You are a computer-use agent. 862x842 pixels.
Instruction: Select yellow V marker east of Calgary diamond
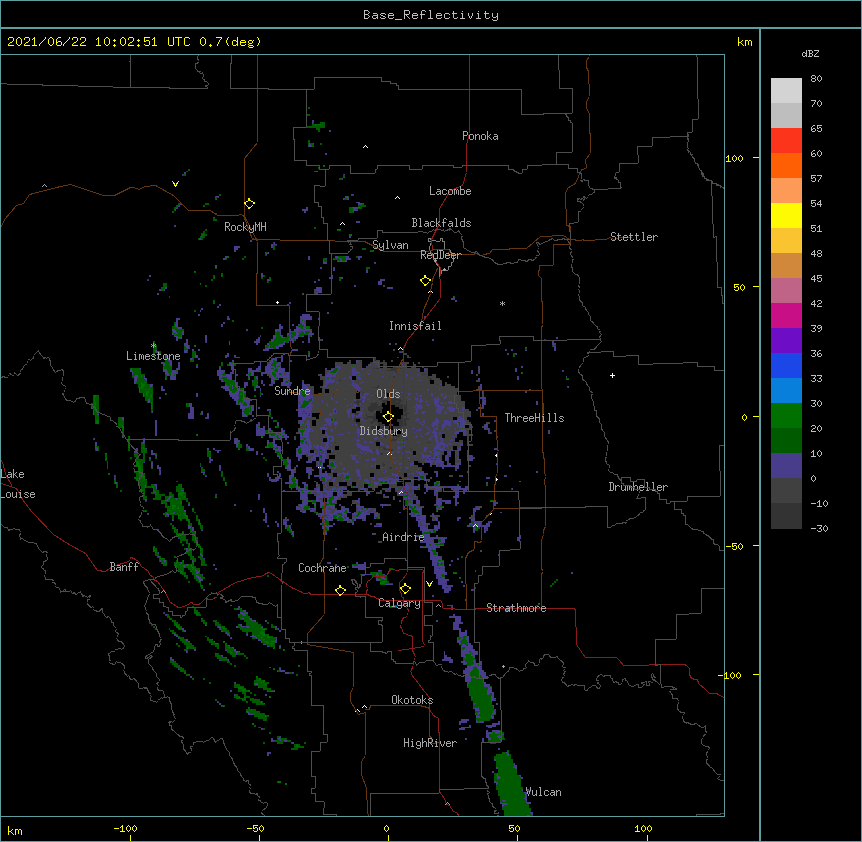pos(429,584)
